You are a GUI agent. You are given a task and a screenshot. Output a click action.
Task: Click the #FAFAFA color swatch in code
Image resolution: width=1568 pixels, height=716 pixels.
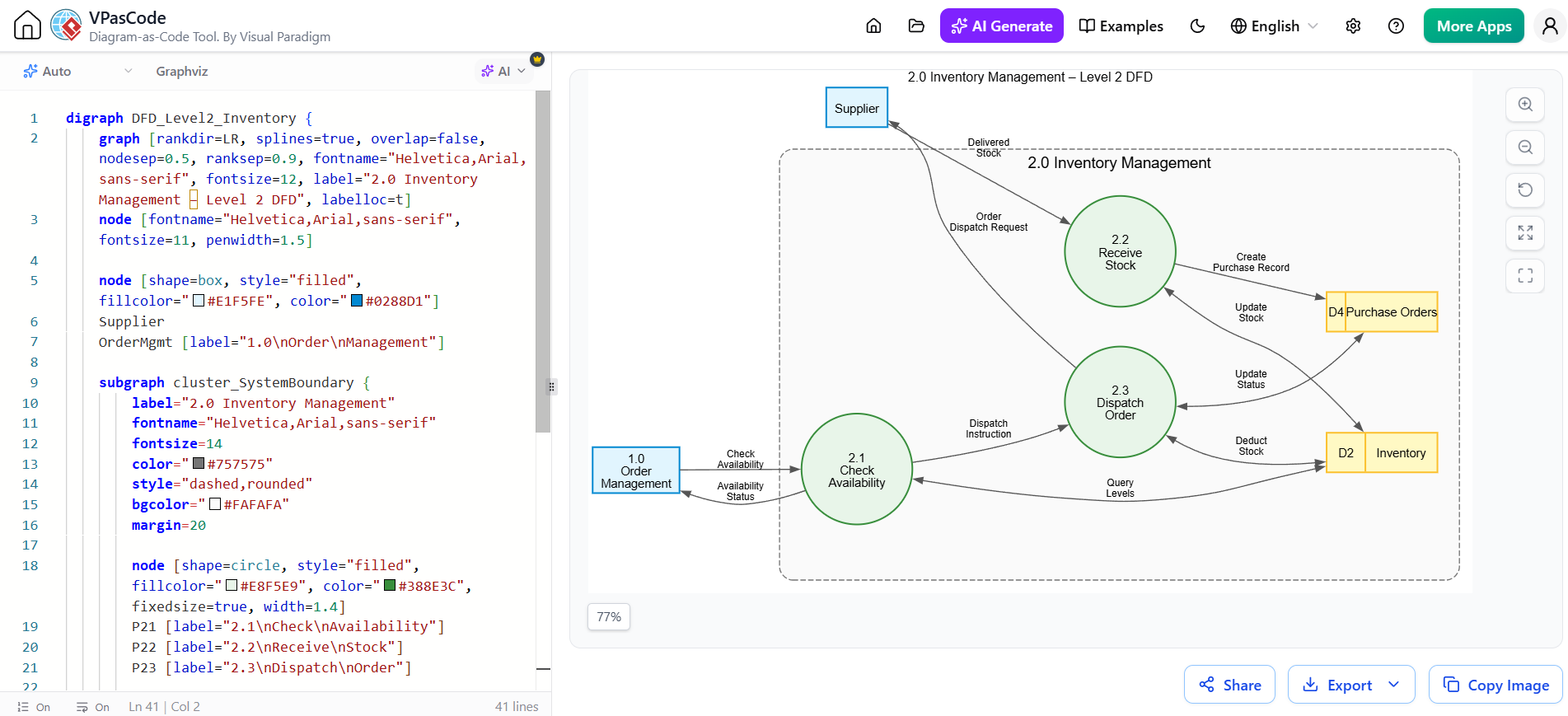(x=215, y=503)
